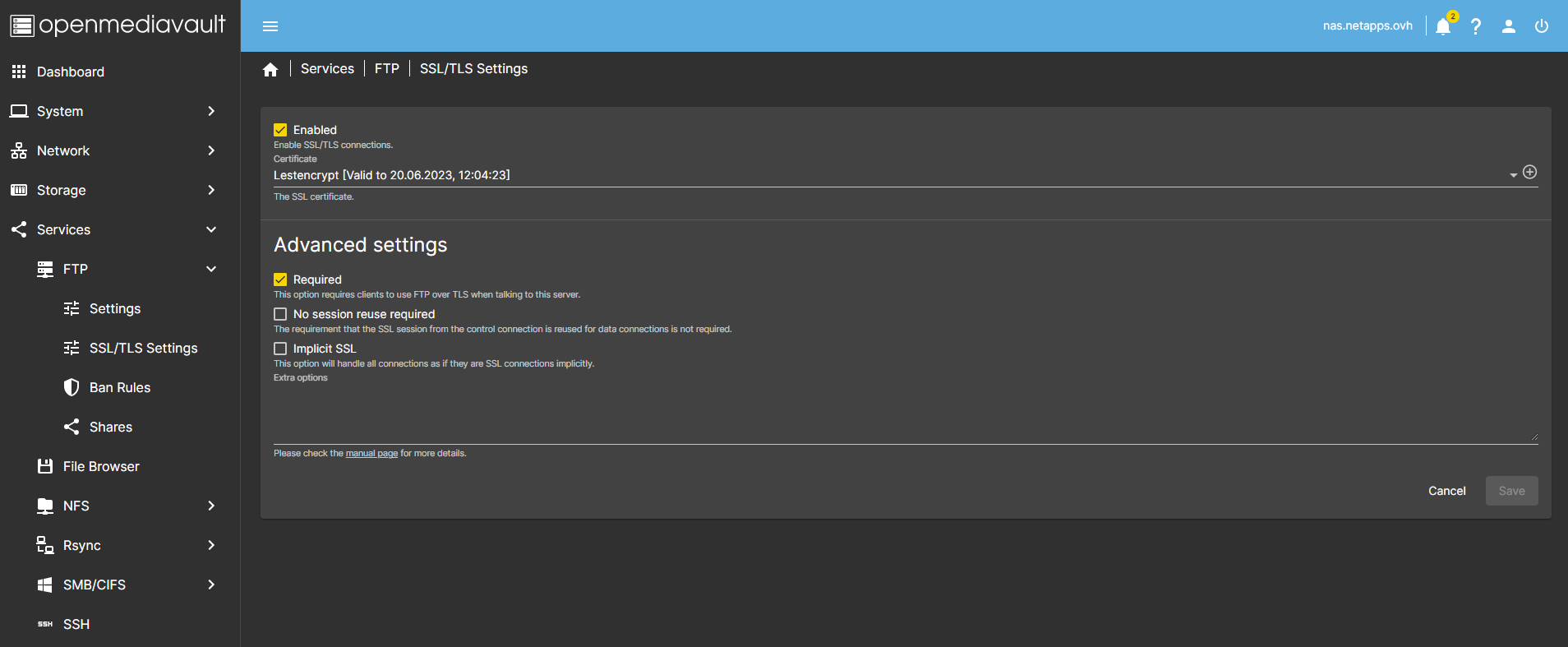Viewport: 1568px width, 647px height.
Task: Select File Browser in the sidebar
Action: tap(101, 466)
